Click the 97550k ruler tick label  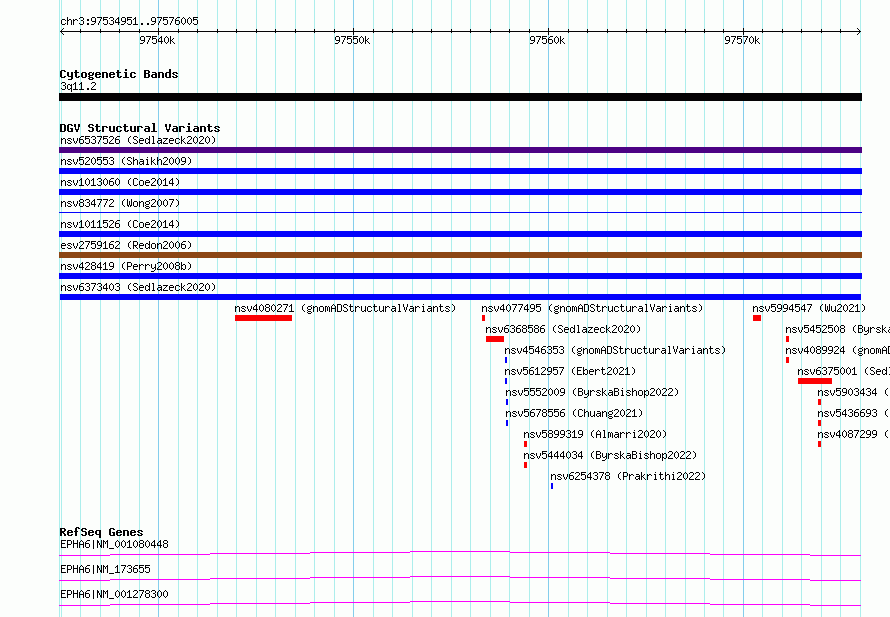(x=352, y=40)
